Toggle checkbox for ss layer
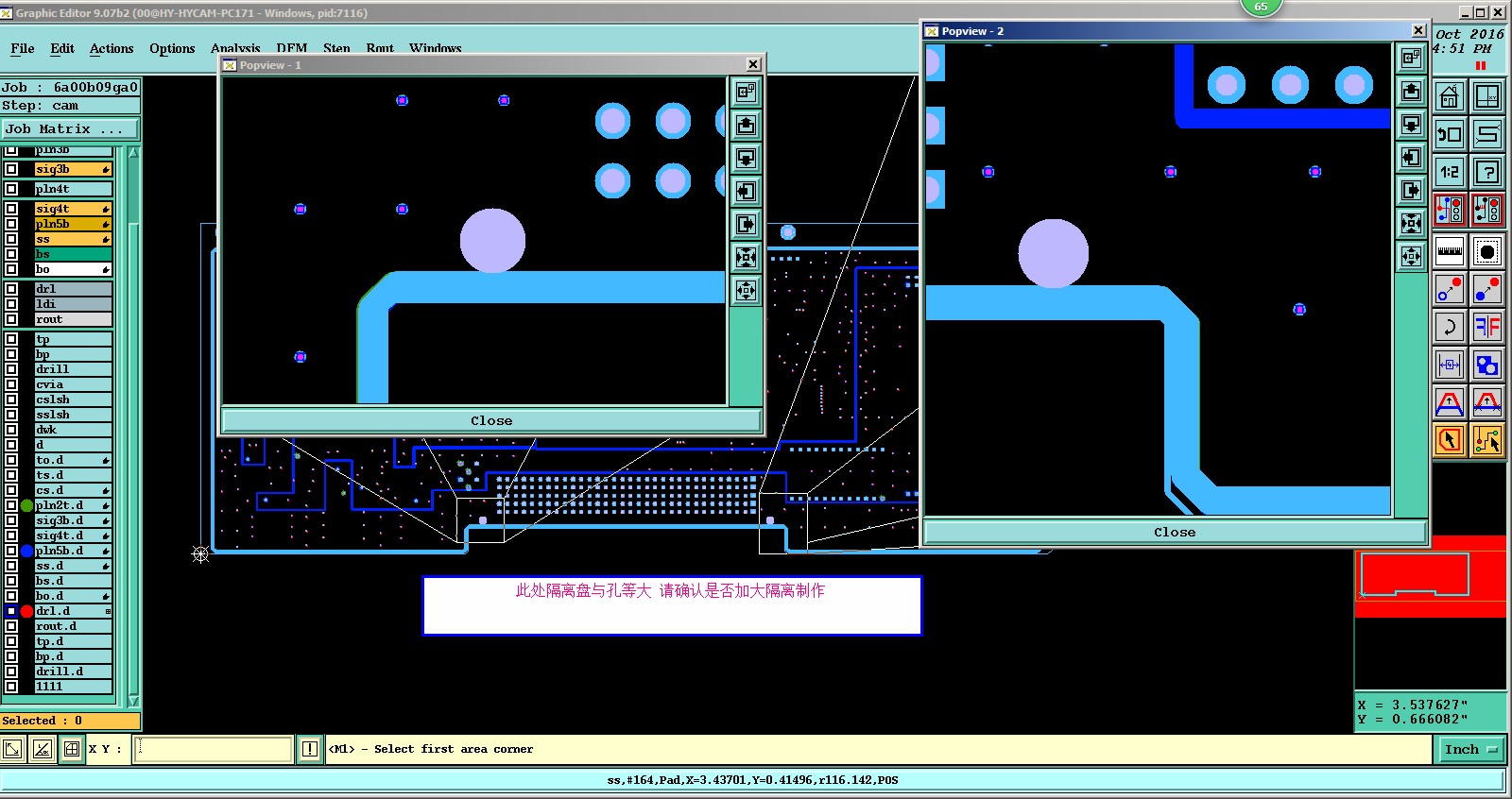Screen dimensions: 1512x799 coord(11,239)
